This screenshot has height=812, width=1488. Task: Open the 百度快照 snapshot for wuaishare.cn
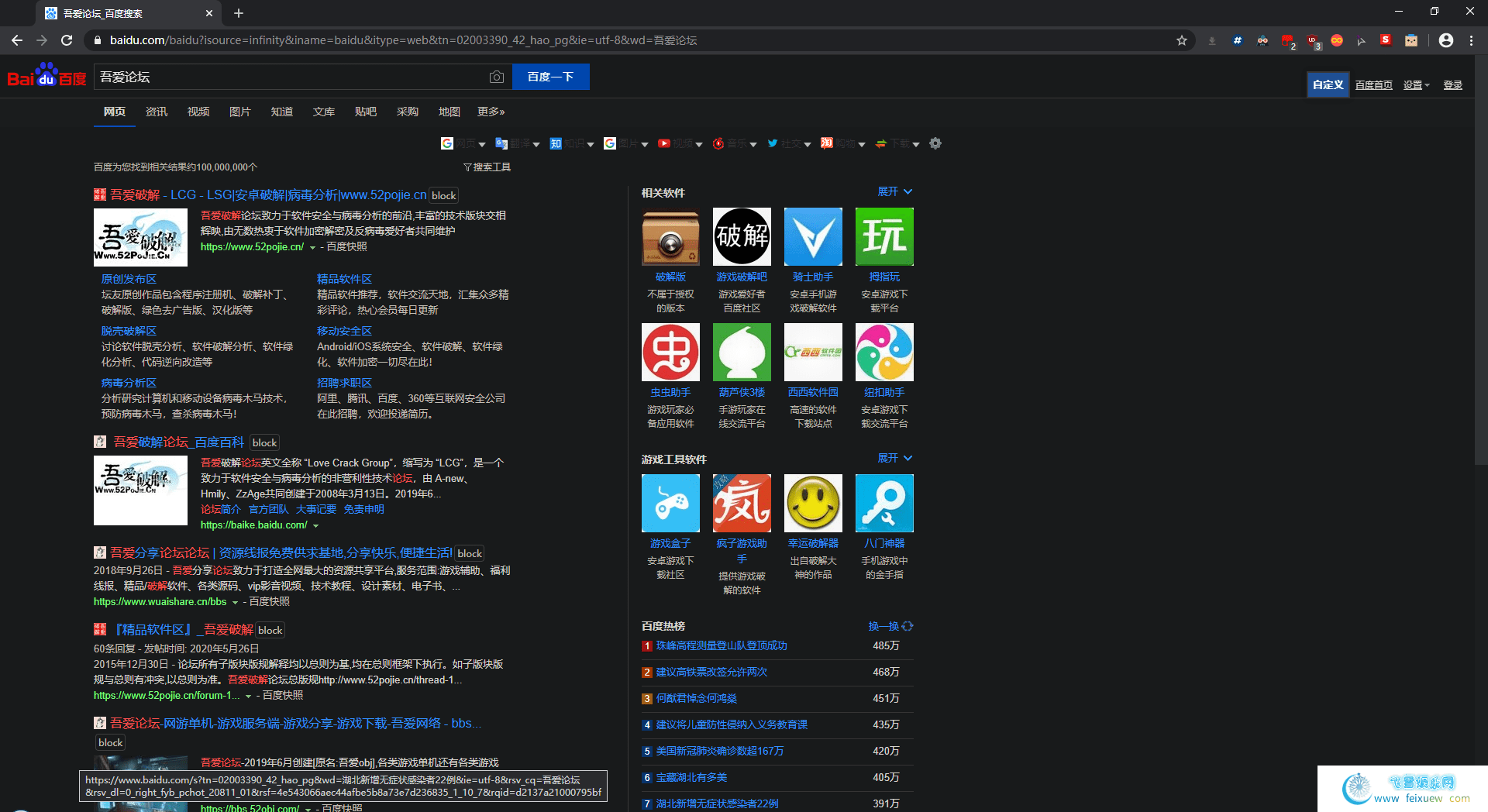[x=270, y=601]
